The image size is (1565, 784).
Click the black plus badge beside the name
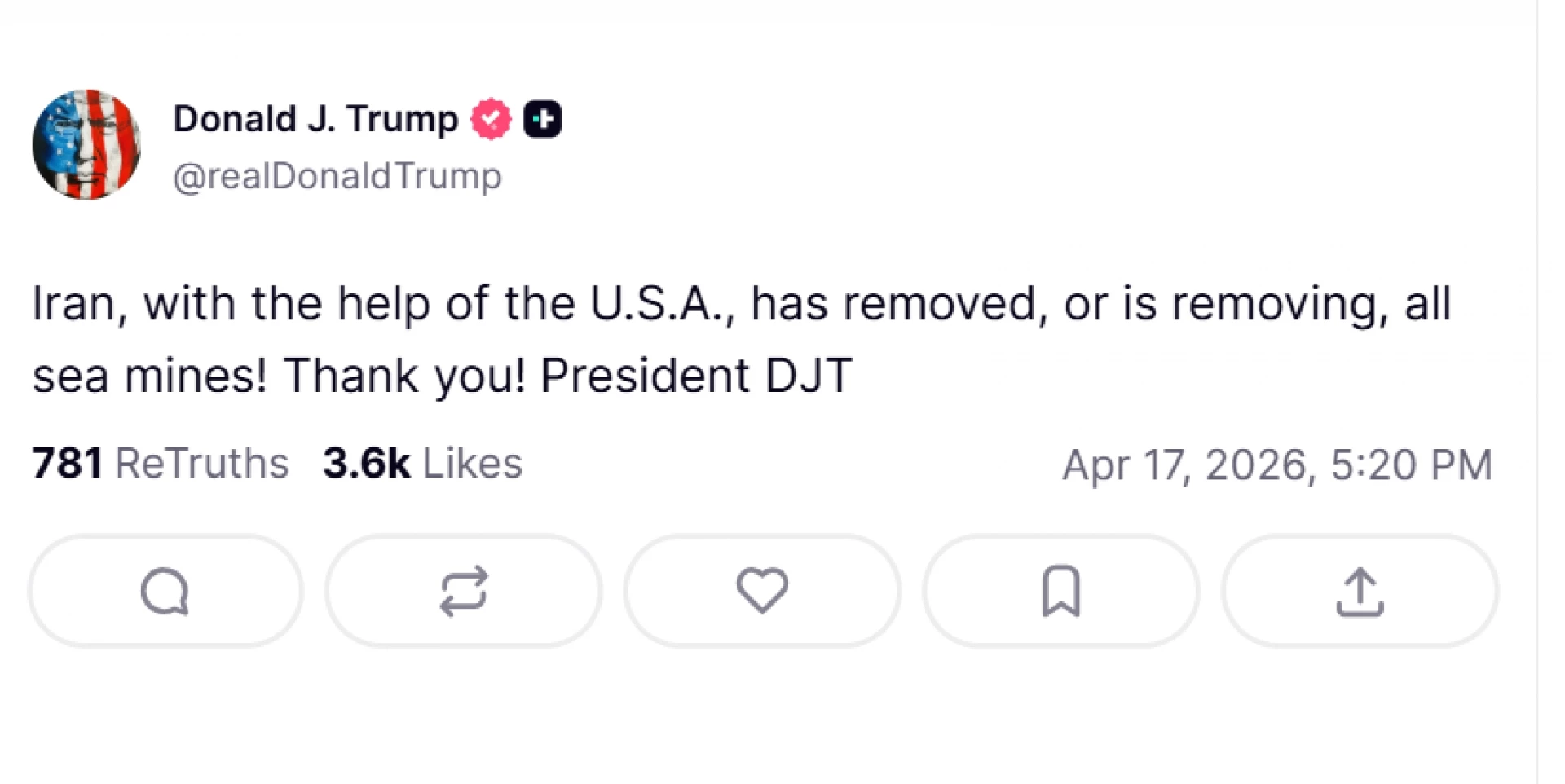click(x=542, y=119)
